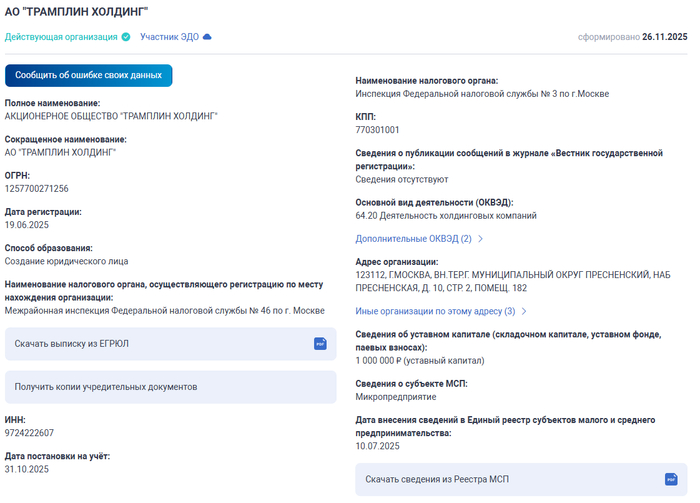This screenshot has width=700, height=503.
Task: Open Иные организации по этому адресу (3)
Action: click(x=435, y=311)
